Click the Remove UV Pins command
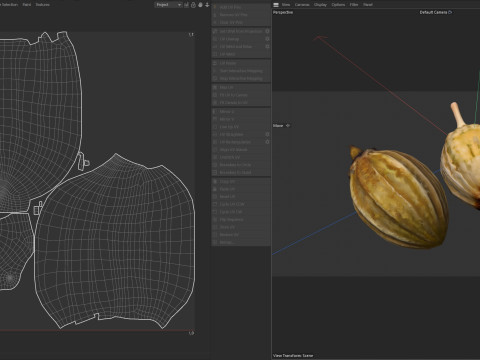Screen dimensions: 480x360 click(x=241, y=15)
